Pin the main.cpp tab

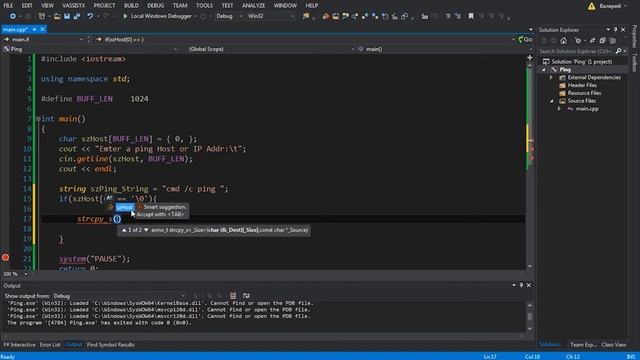(x=35, y=29)
